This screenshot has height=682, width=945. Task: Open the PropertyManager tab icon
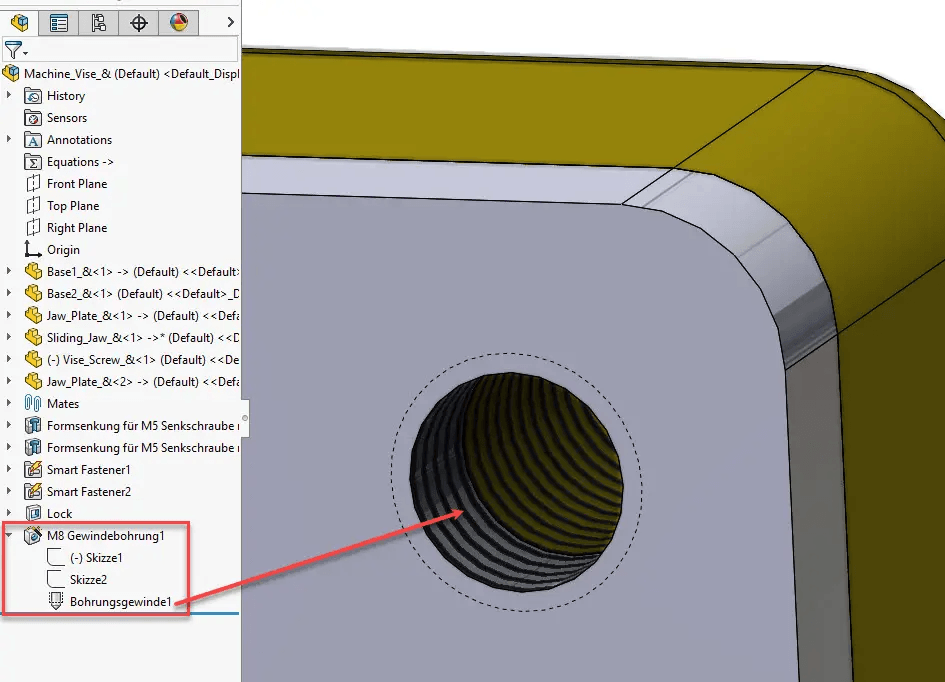[58, 22]
